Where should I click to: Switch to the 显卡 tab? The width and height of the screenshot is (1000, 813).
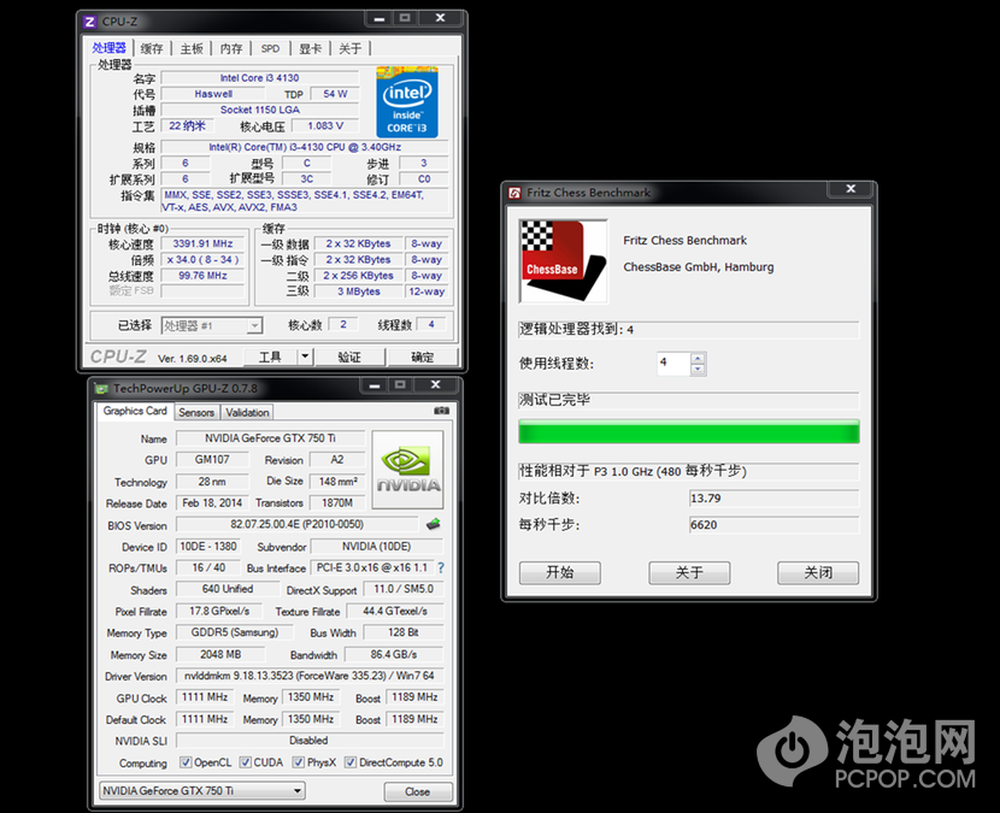coord(310,48)
